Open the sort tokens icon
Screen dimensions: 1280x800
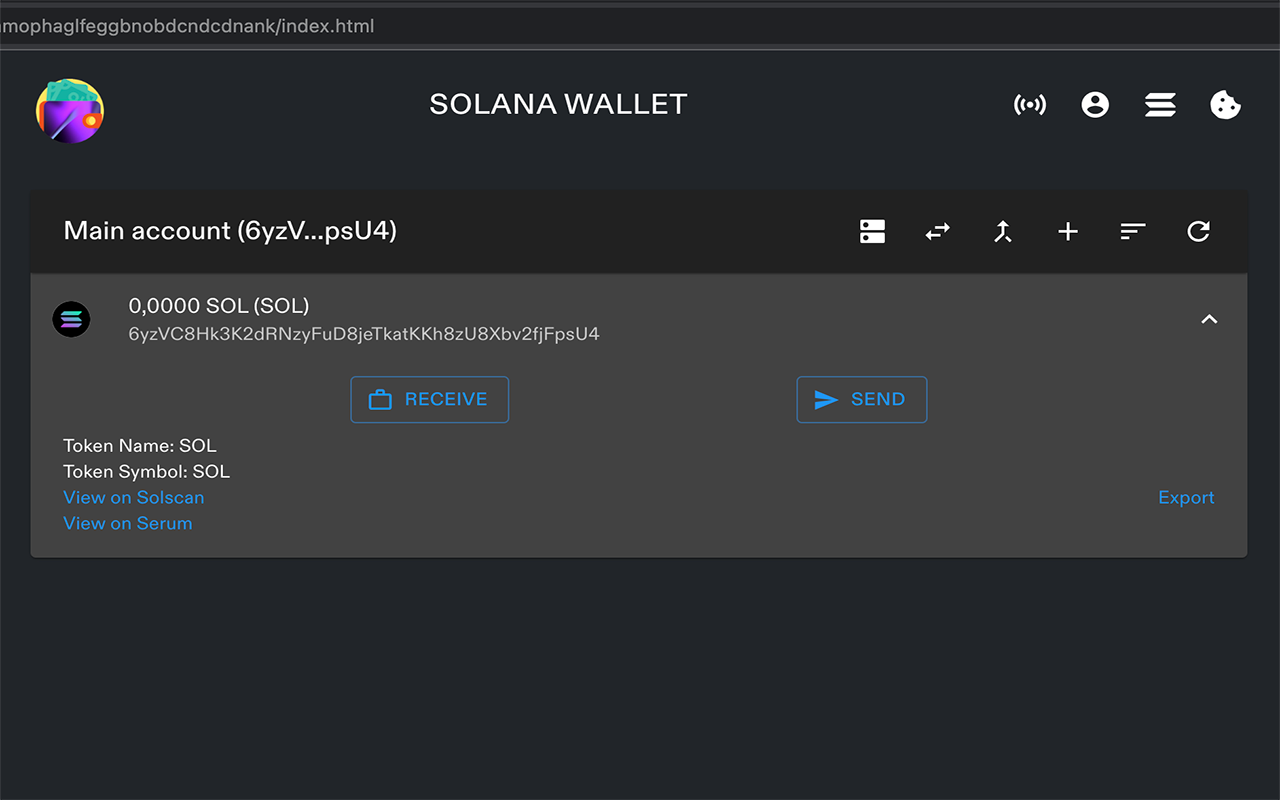tap(1133, 231)
